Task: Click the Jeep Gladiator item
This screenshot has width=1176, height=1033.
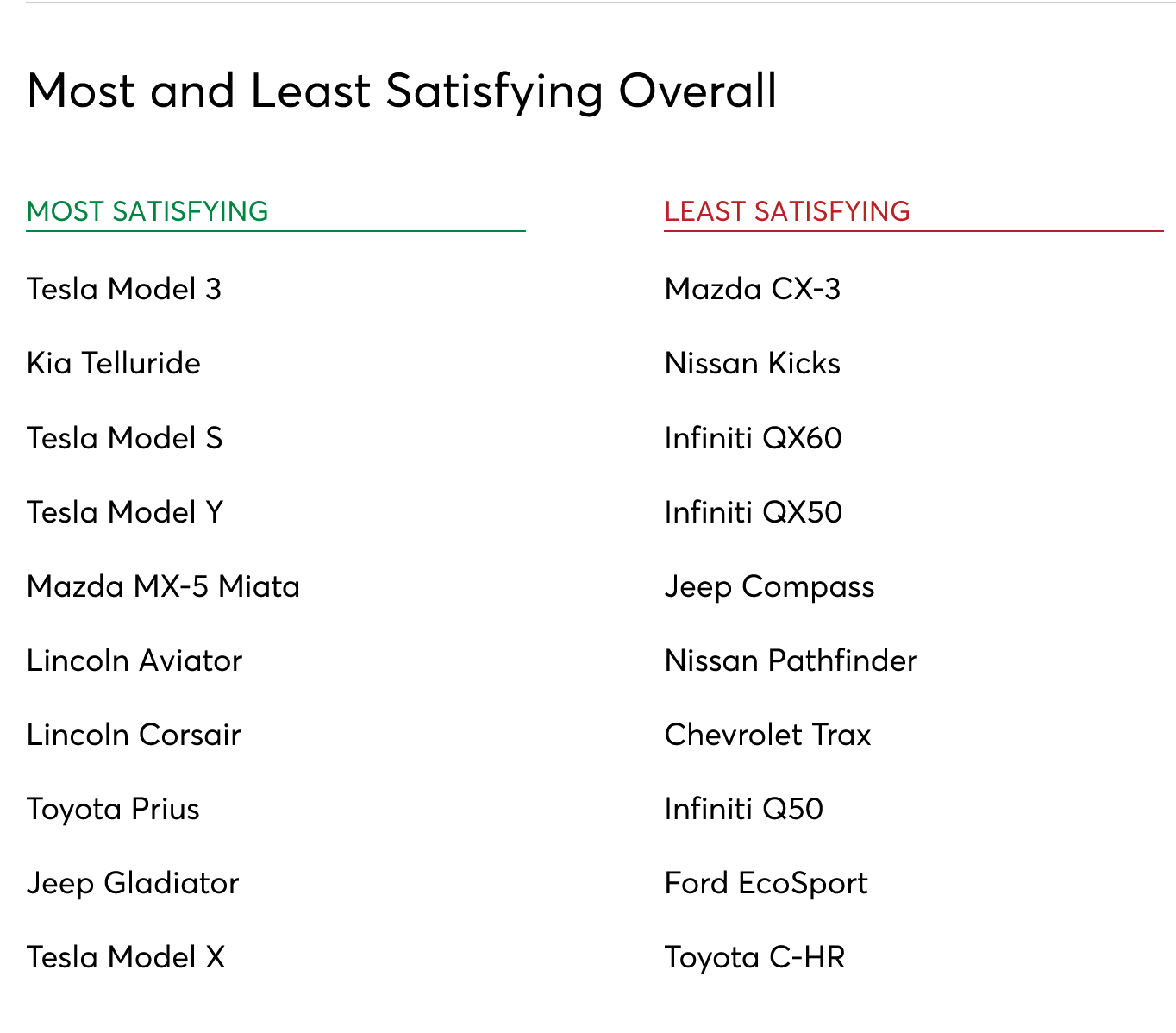Action: [133, 883]
